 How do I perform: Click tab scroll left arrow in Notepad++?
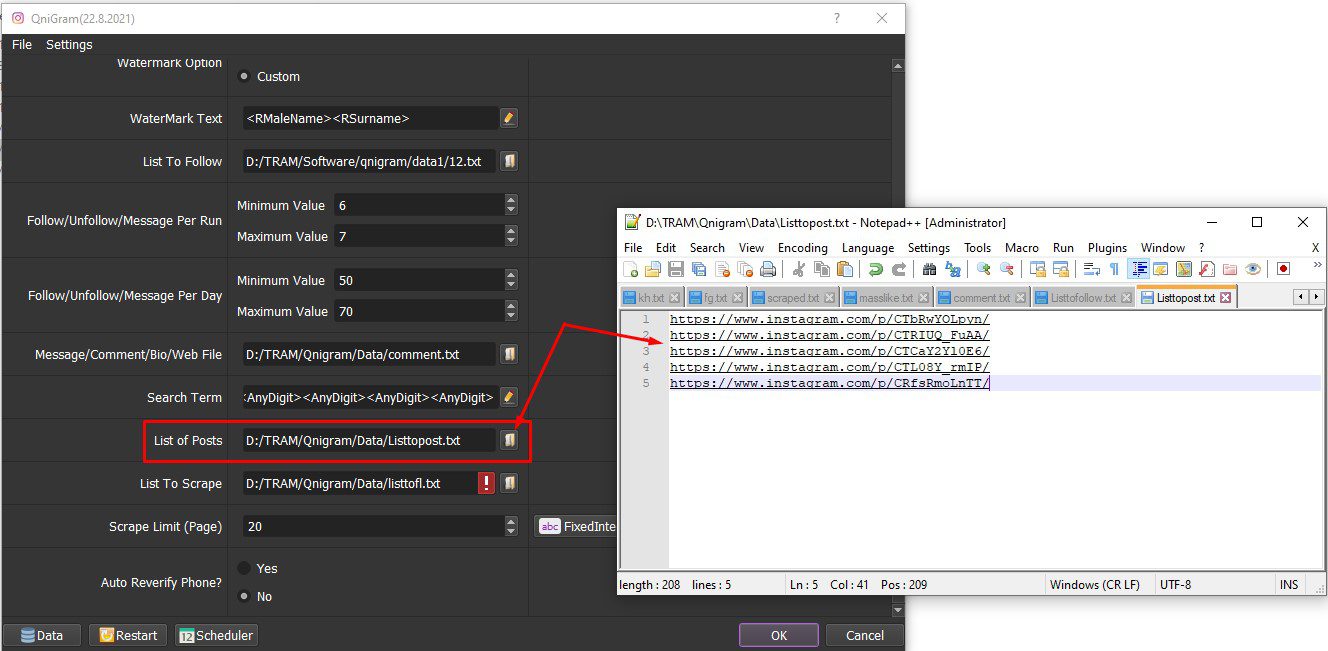[x=1300, y=297]
